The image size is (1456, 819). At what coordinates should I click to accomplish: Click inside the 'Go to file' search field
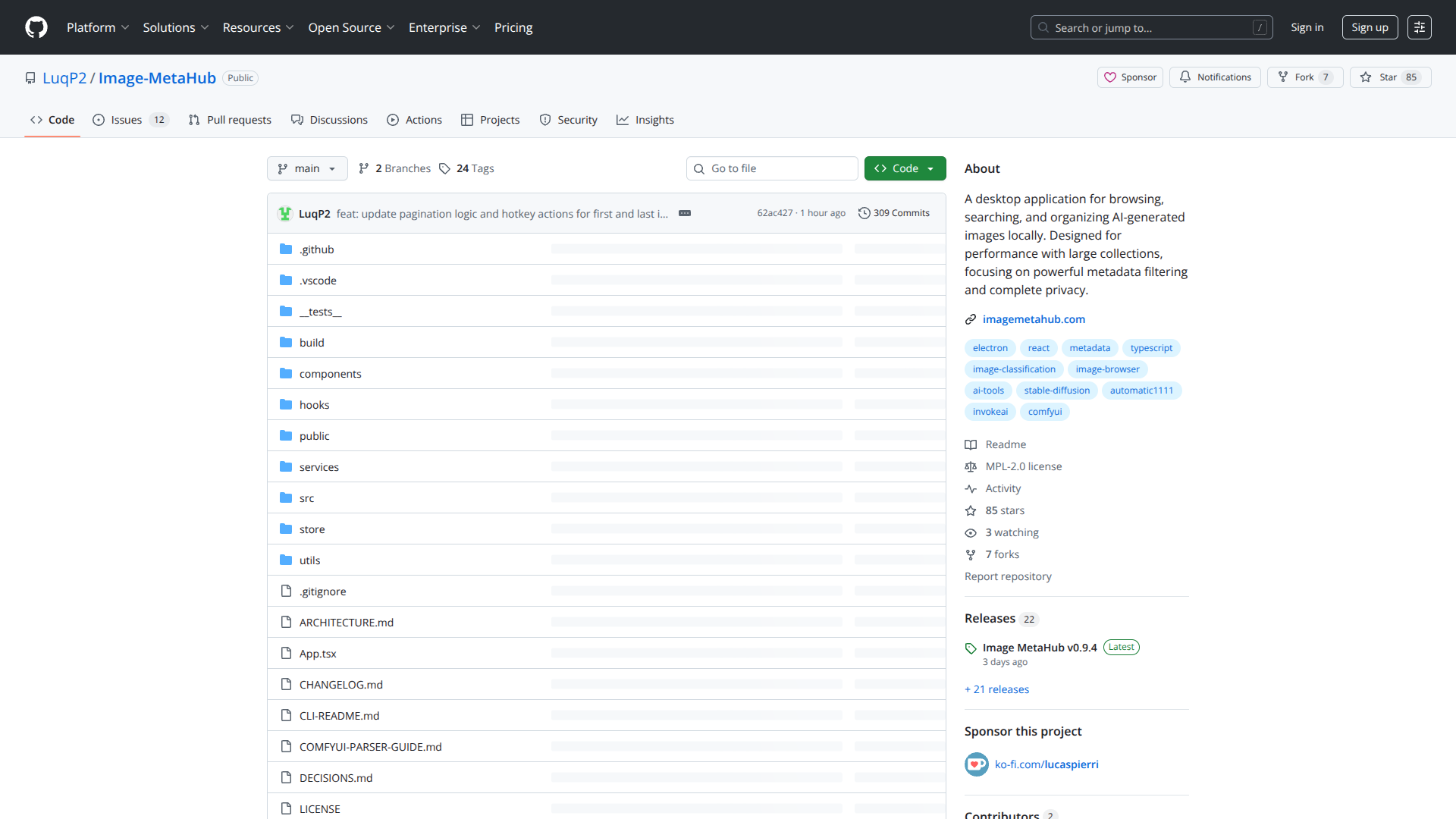tap(772, 168)
